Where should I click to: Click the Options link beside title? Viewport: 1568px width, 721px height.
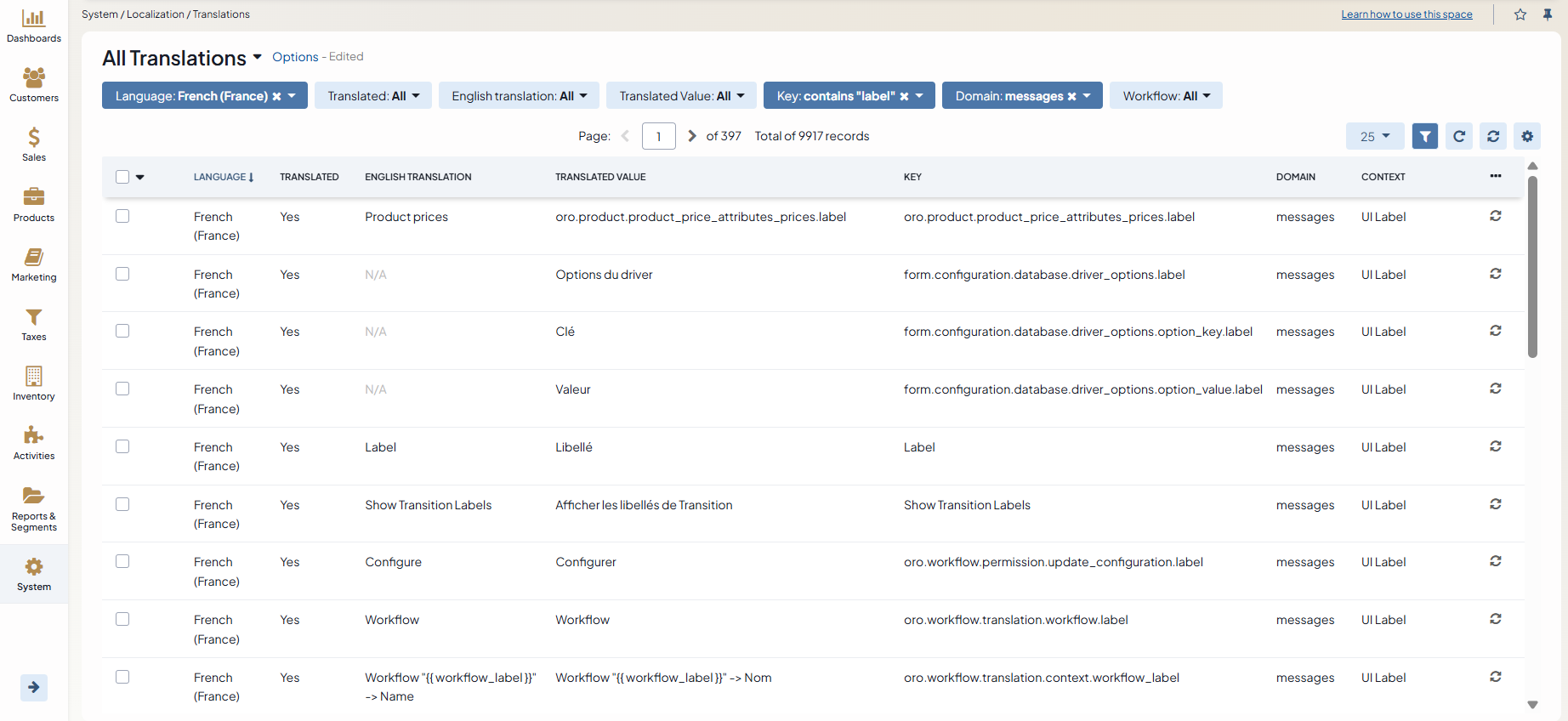295,57
